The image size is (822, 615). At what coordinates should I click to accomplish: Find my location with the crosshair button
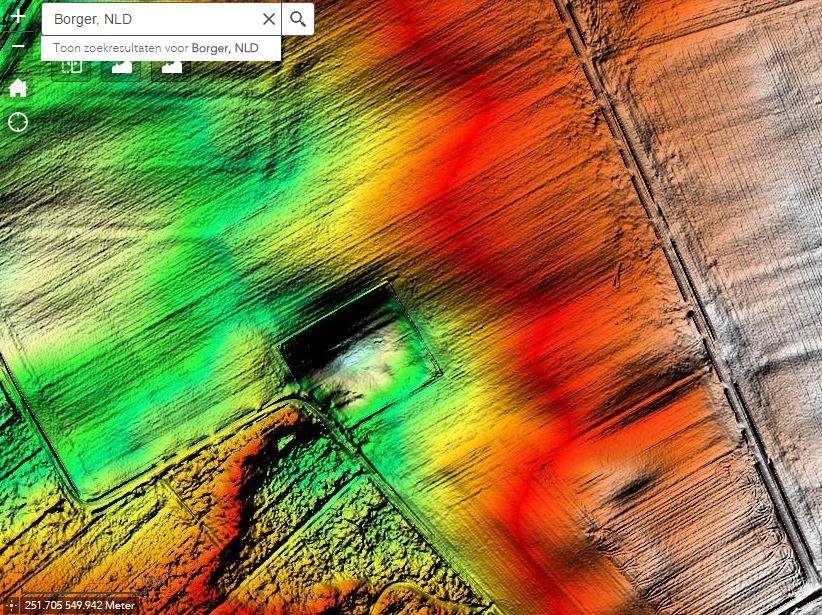point(18,122)
